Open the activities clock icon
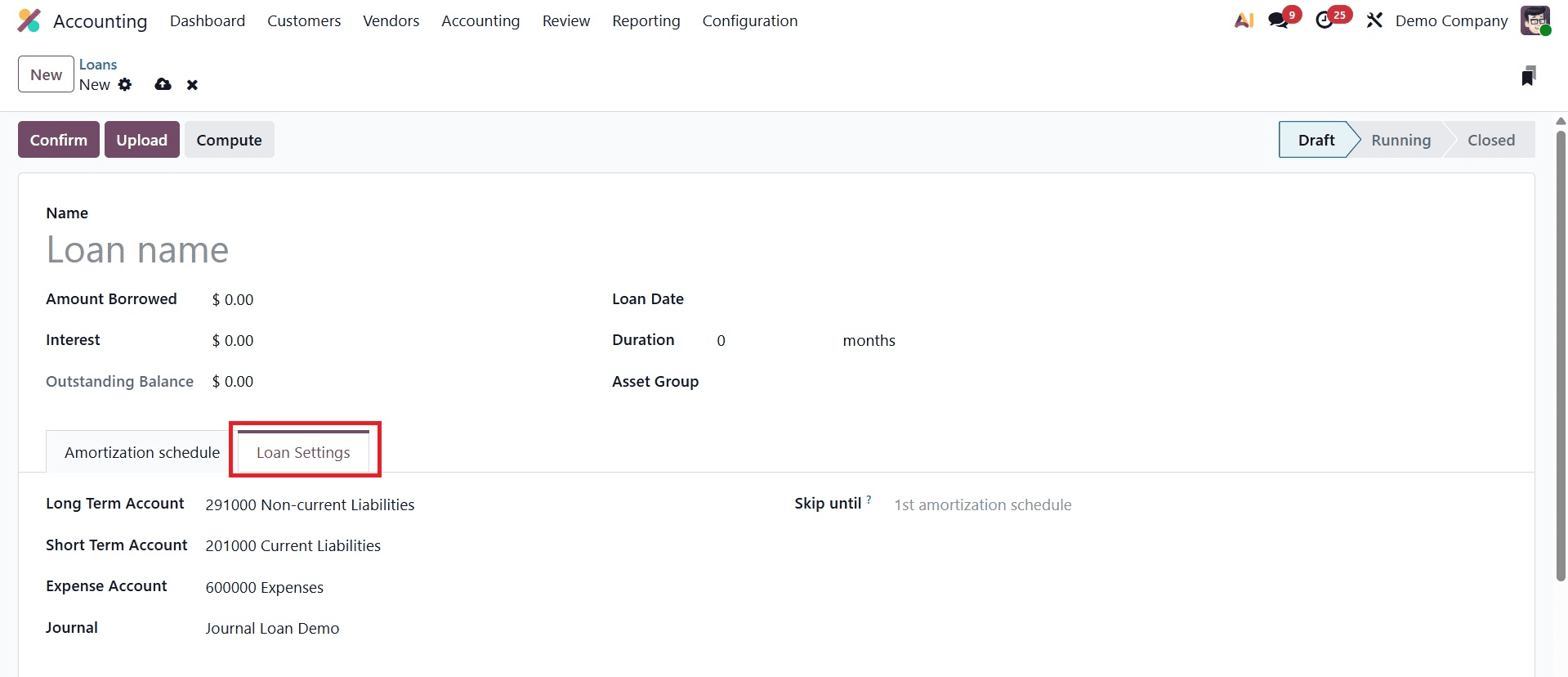Image resolution: width=1568 pixels, height=677 pixels. [x=1325, y=20]
